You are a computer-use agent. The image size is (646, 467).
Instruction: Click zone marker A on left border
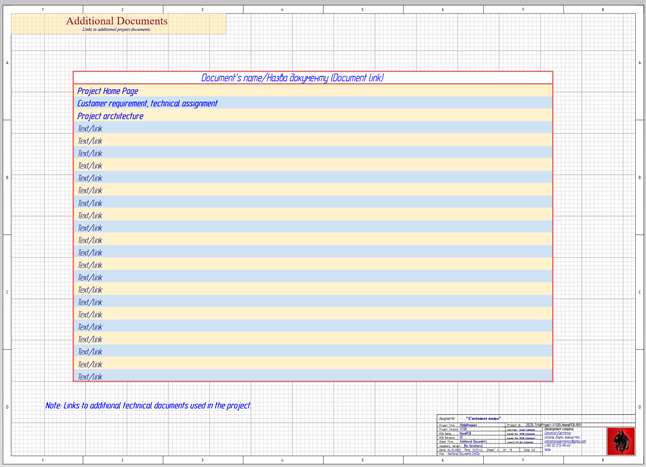pos(9,63)
